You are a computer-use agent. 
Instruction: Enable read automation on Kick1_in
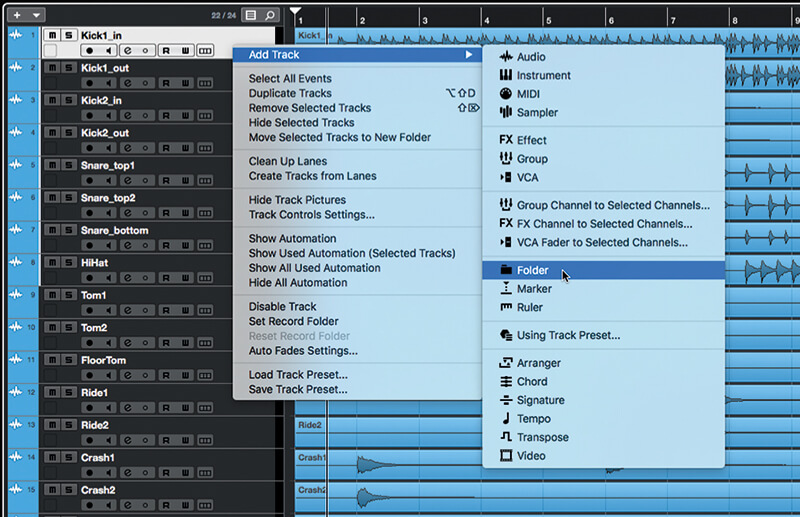coord(166,51)
